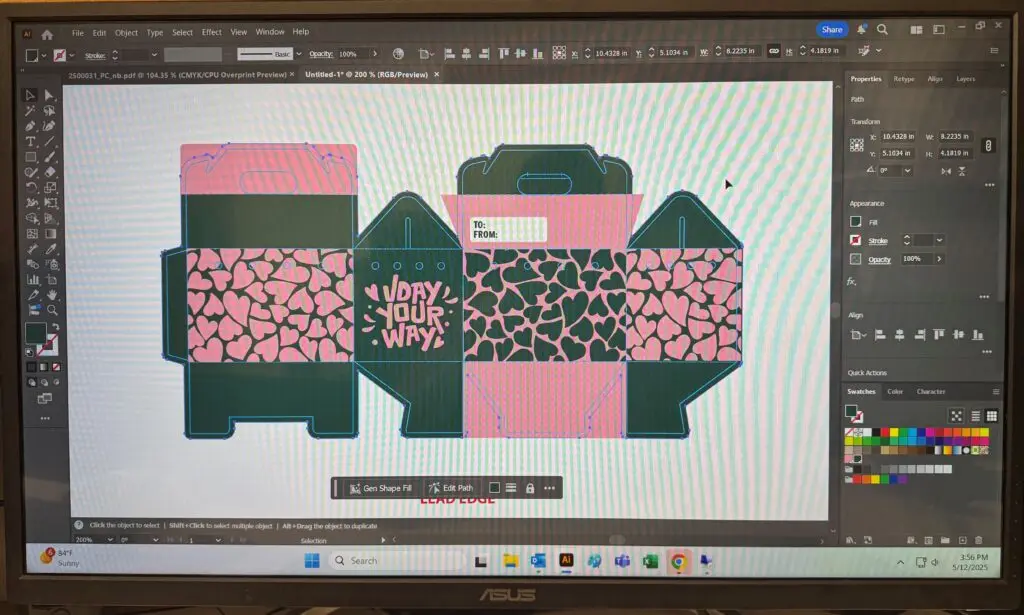Click the Recolor Artwork wheel icon

pos(398,54)
